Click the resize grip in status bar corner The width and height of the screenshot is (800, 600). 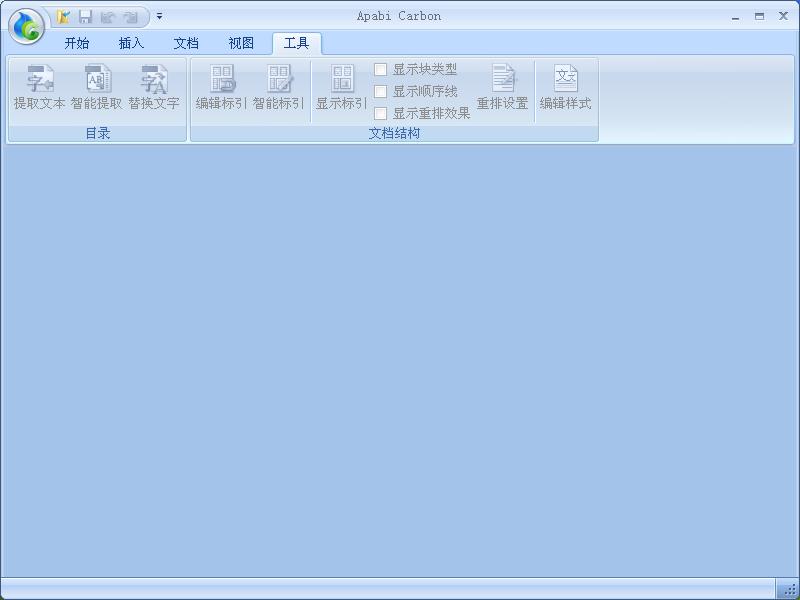pos(788,589)
